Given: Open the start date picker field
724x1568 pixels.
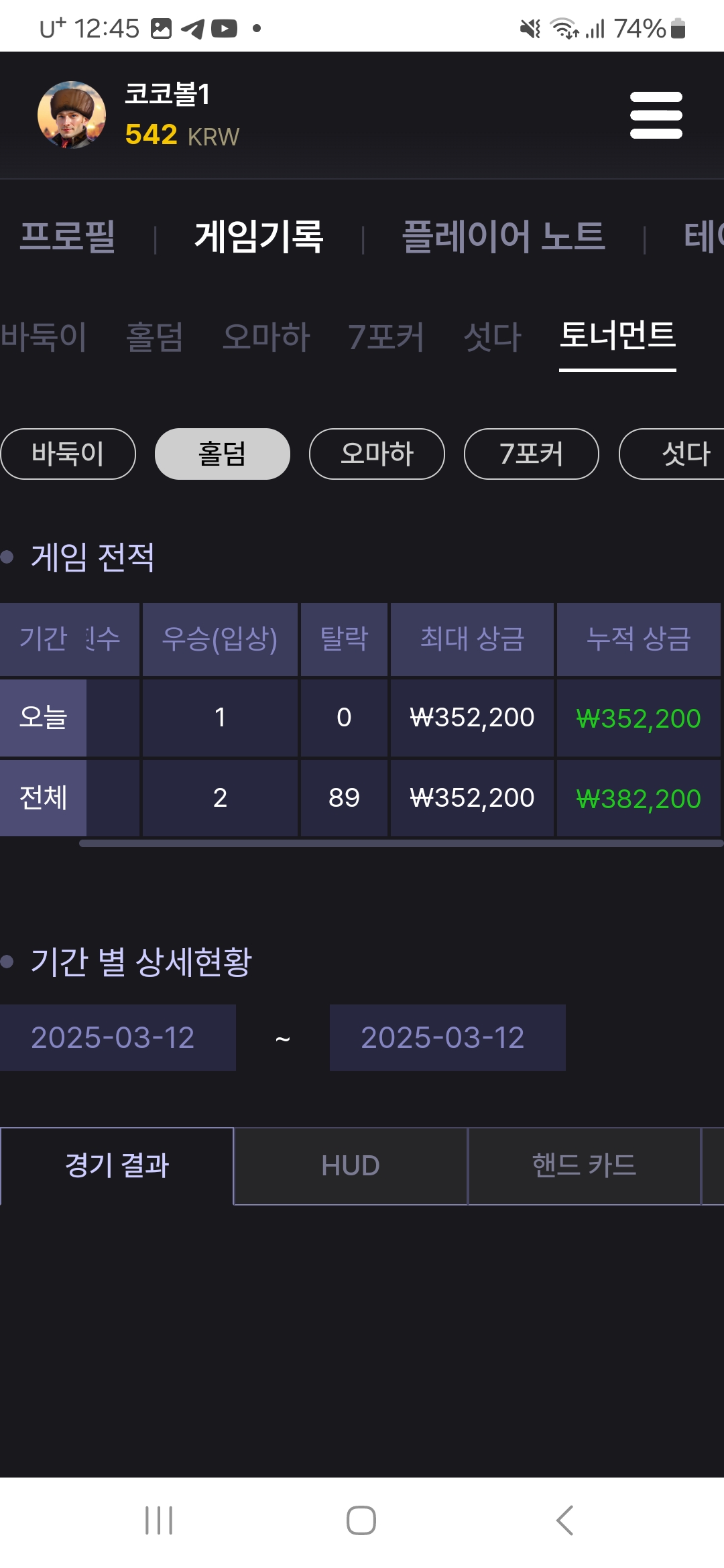Looking at the screenshot, I should [x=118, y=1037].
